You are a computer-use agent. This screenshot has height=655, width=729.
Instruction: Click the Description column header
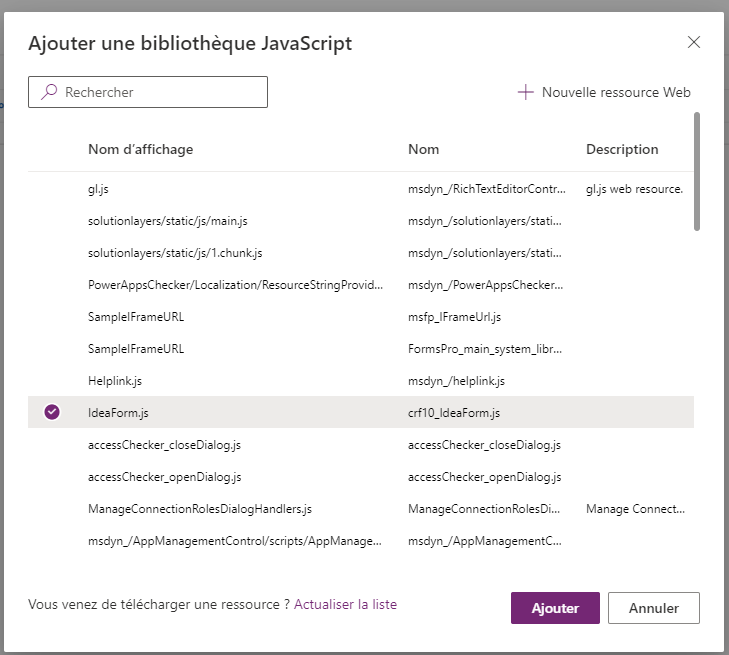tap(622, 149)
